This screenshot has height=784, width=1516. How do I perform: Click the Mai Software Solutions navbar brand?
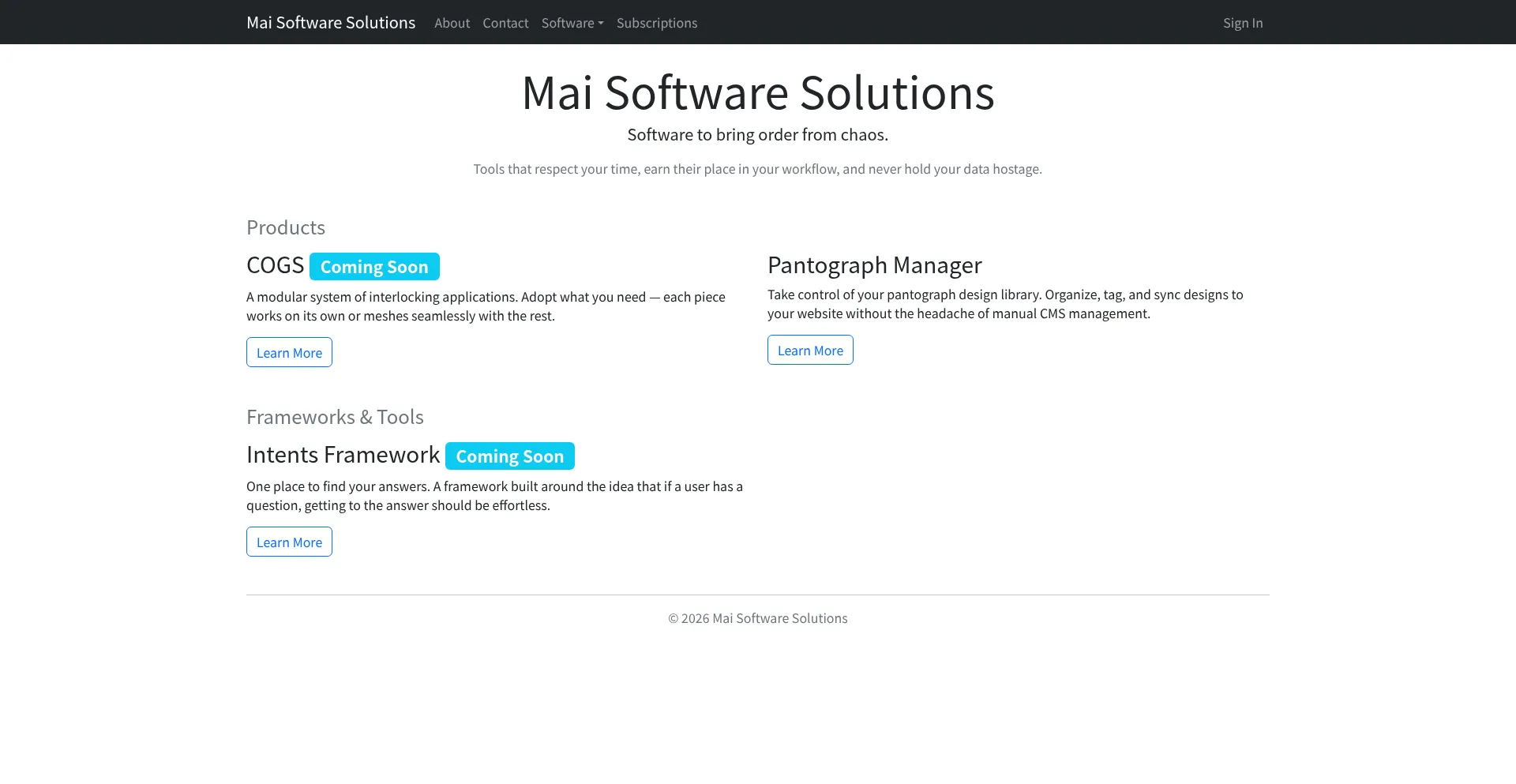coord(331,23)
